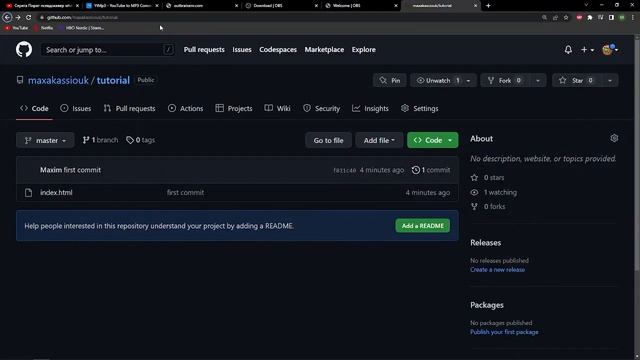The width and height of the screenshot is (640, 360).
Task: Open the notifications bell
Action: 568,50
